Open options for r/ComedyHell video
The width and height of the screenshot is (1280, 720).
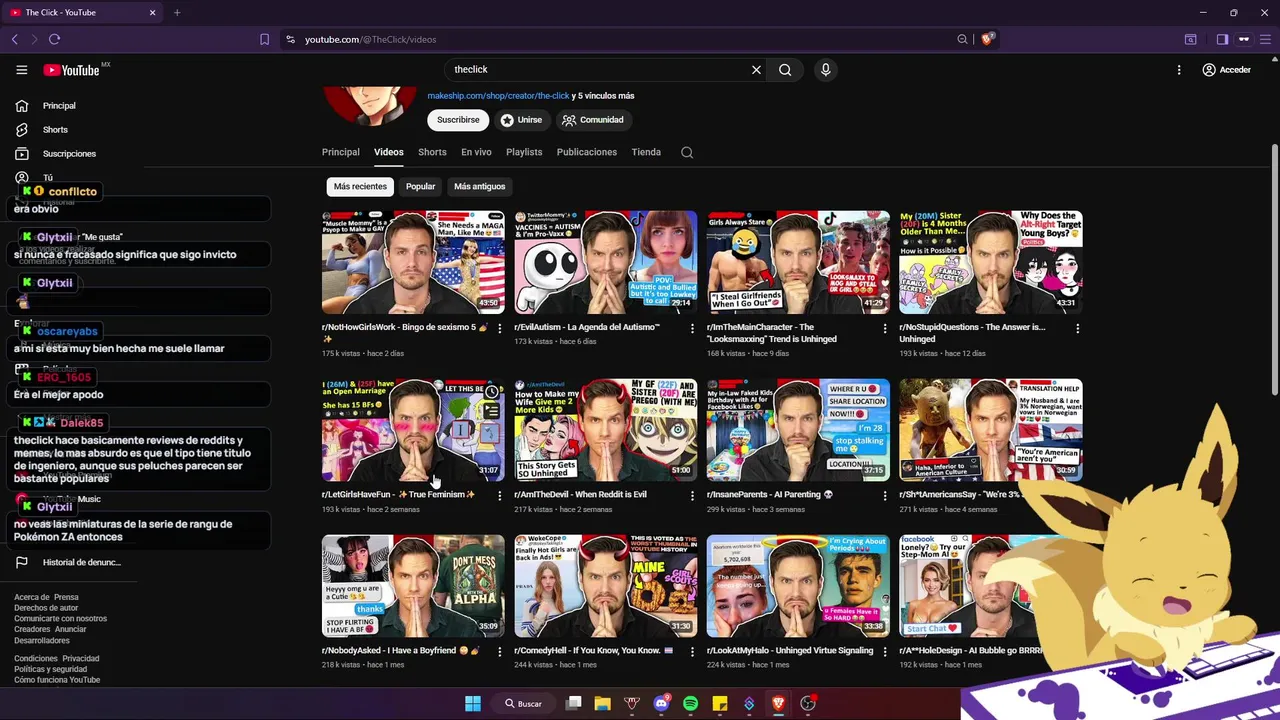[x=692, y=651]
